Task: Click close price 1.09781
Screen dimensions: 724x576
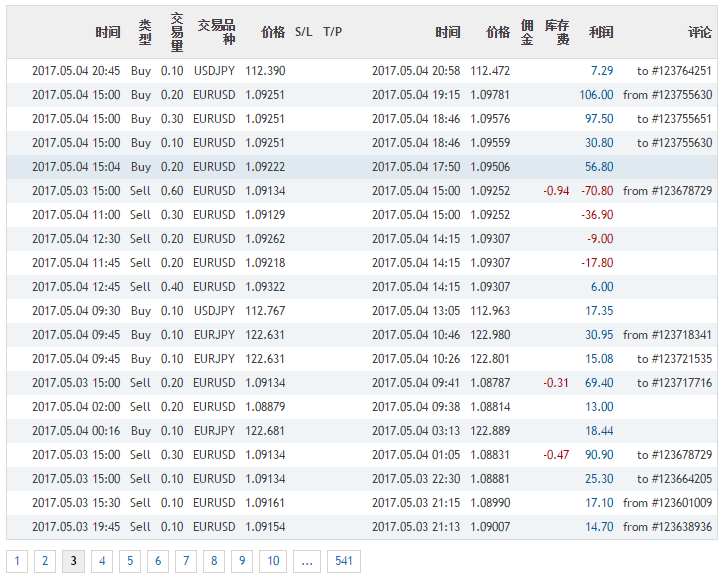Action: pos(490,95)
